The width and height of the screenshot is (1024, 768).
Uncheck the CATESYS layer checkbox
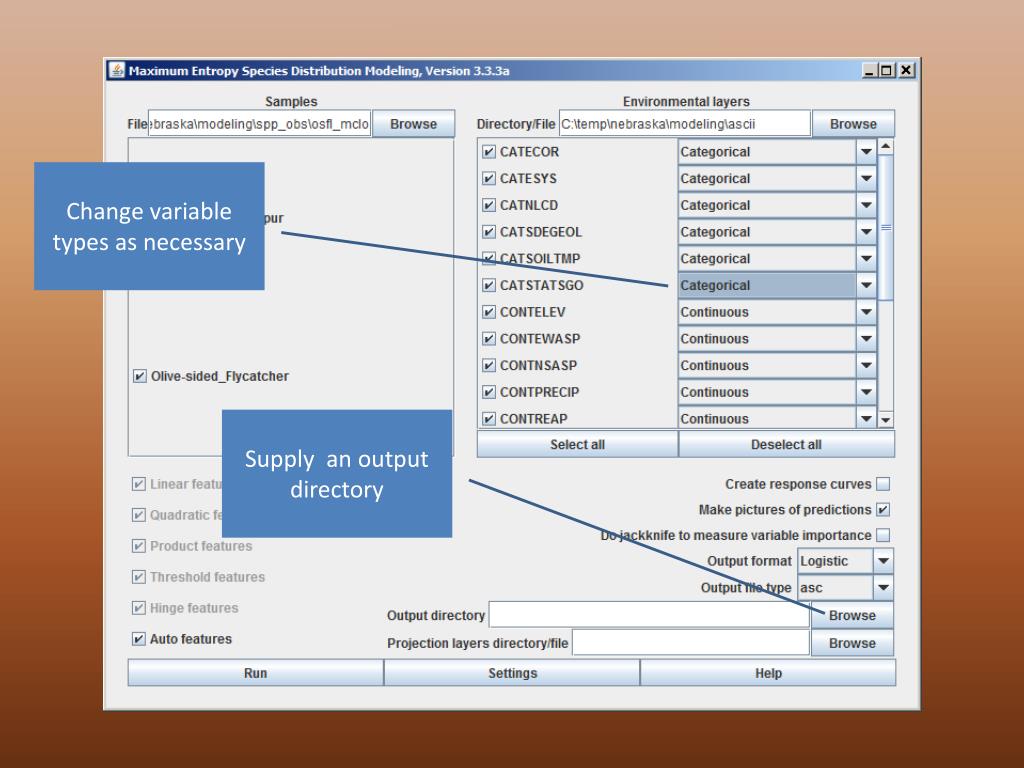(x=488, y=178)
